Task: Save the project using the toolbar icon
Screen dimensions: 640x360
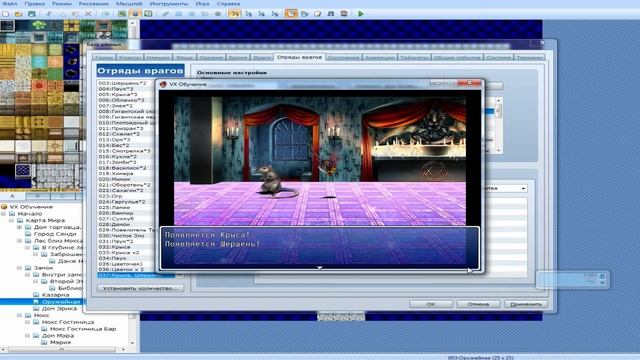Action: point(31,13)
